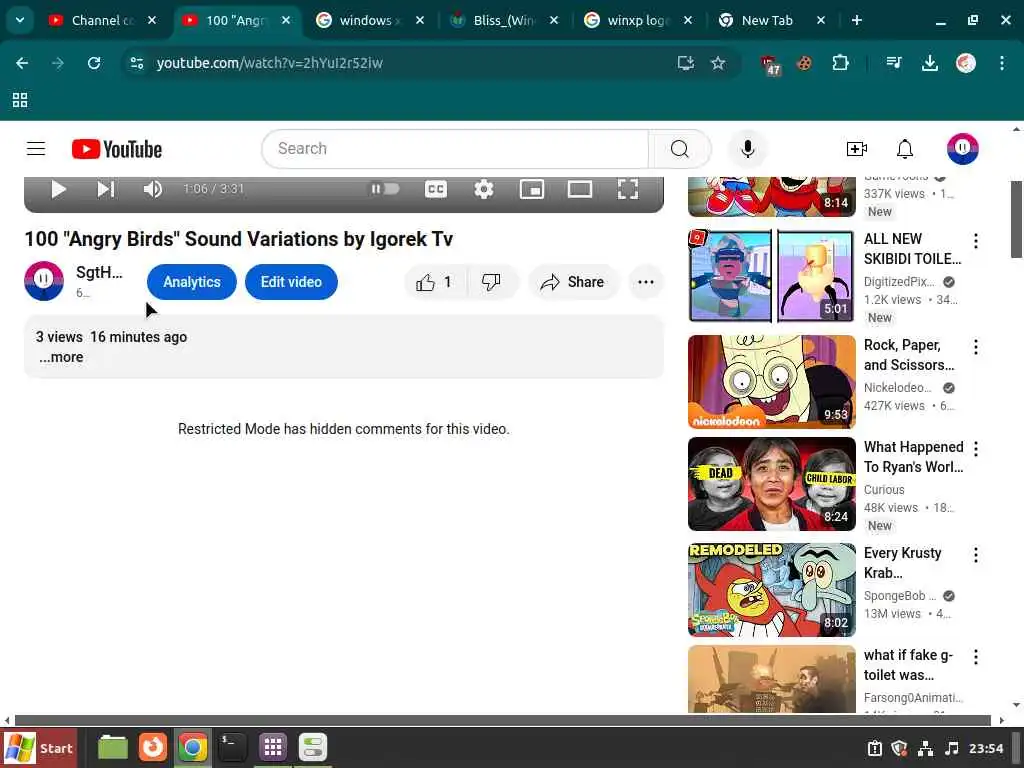Click the Edit video button
The height and width of the screenshot is (768, 1024).
point(291,282)
